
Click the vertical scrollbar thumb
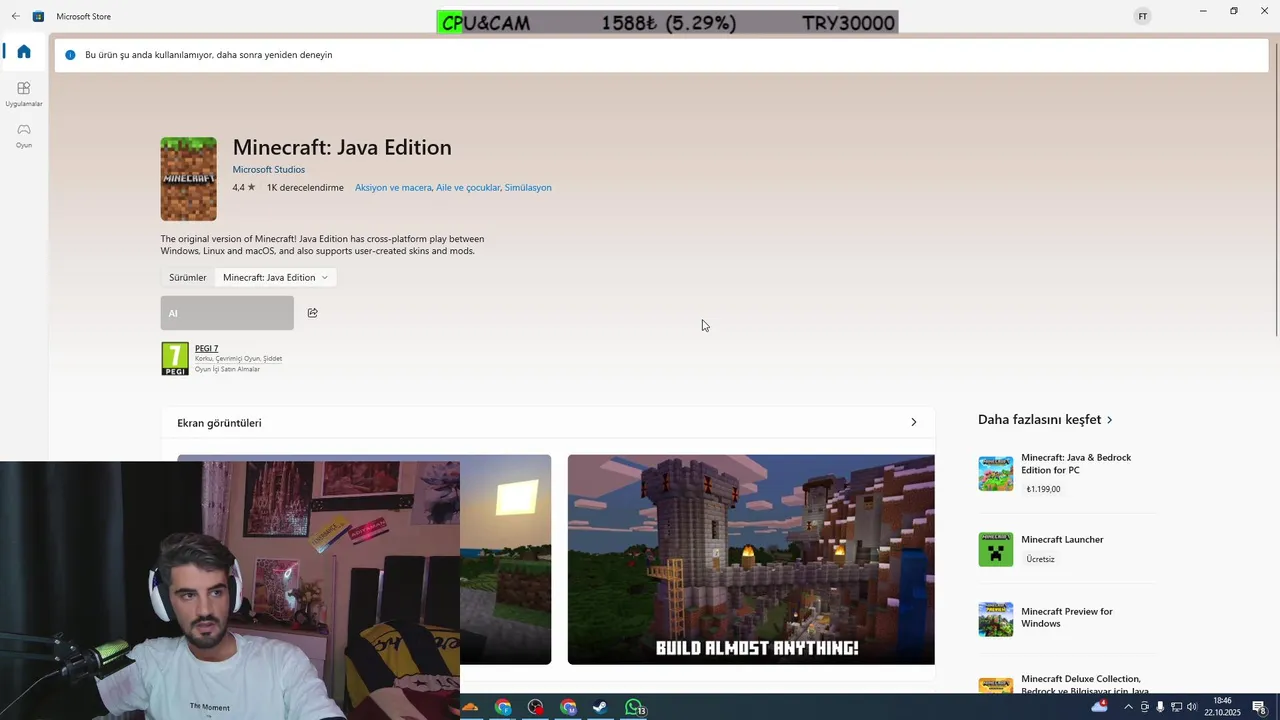point(1275,189)
